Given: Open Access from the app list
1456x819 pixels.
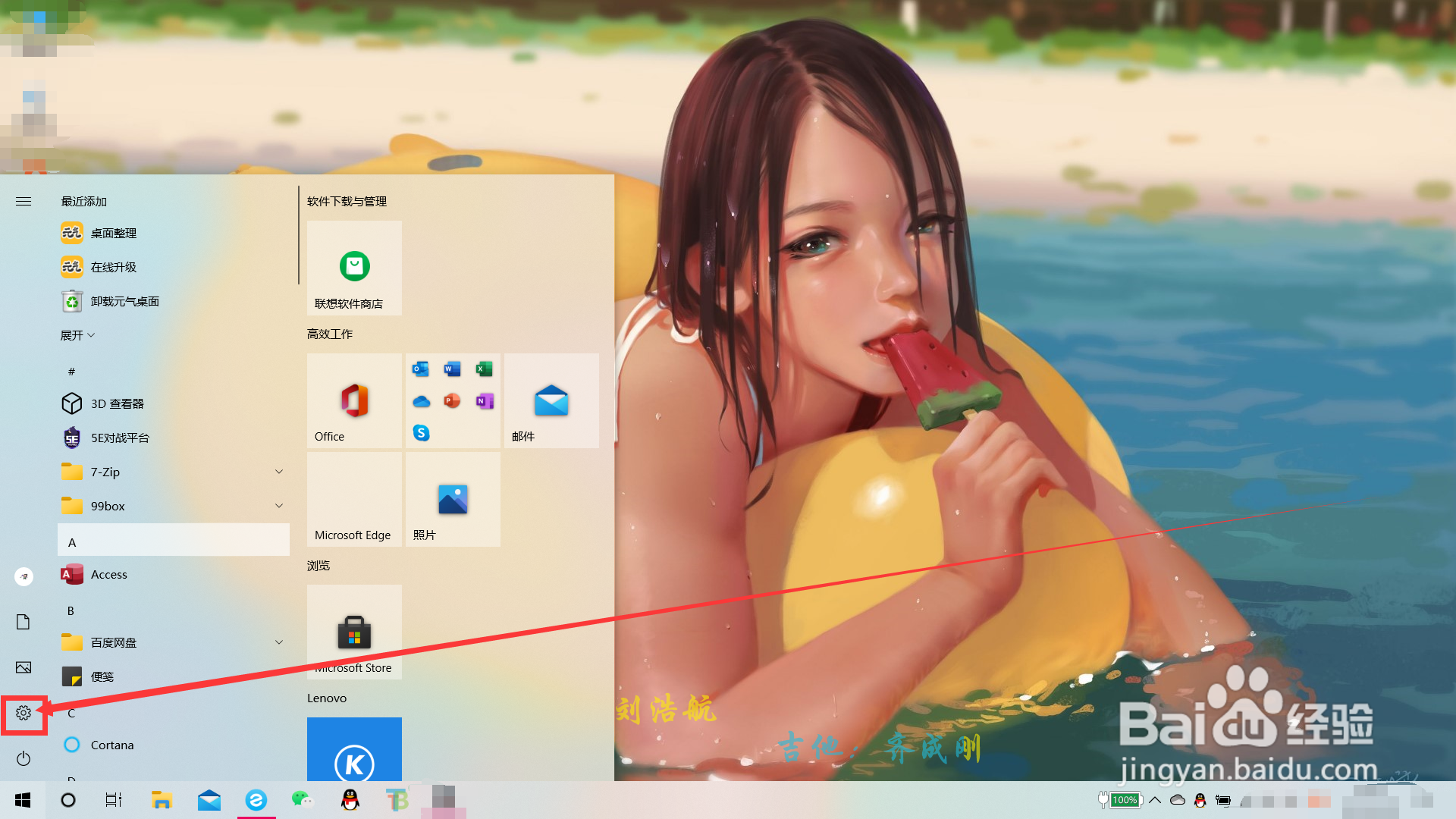Looking at the screenshot, I should pyautogui.click(x=109, y=575).
